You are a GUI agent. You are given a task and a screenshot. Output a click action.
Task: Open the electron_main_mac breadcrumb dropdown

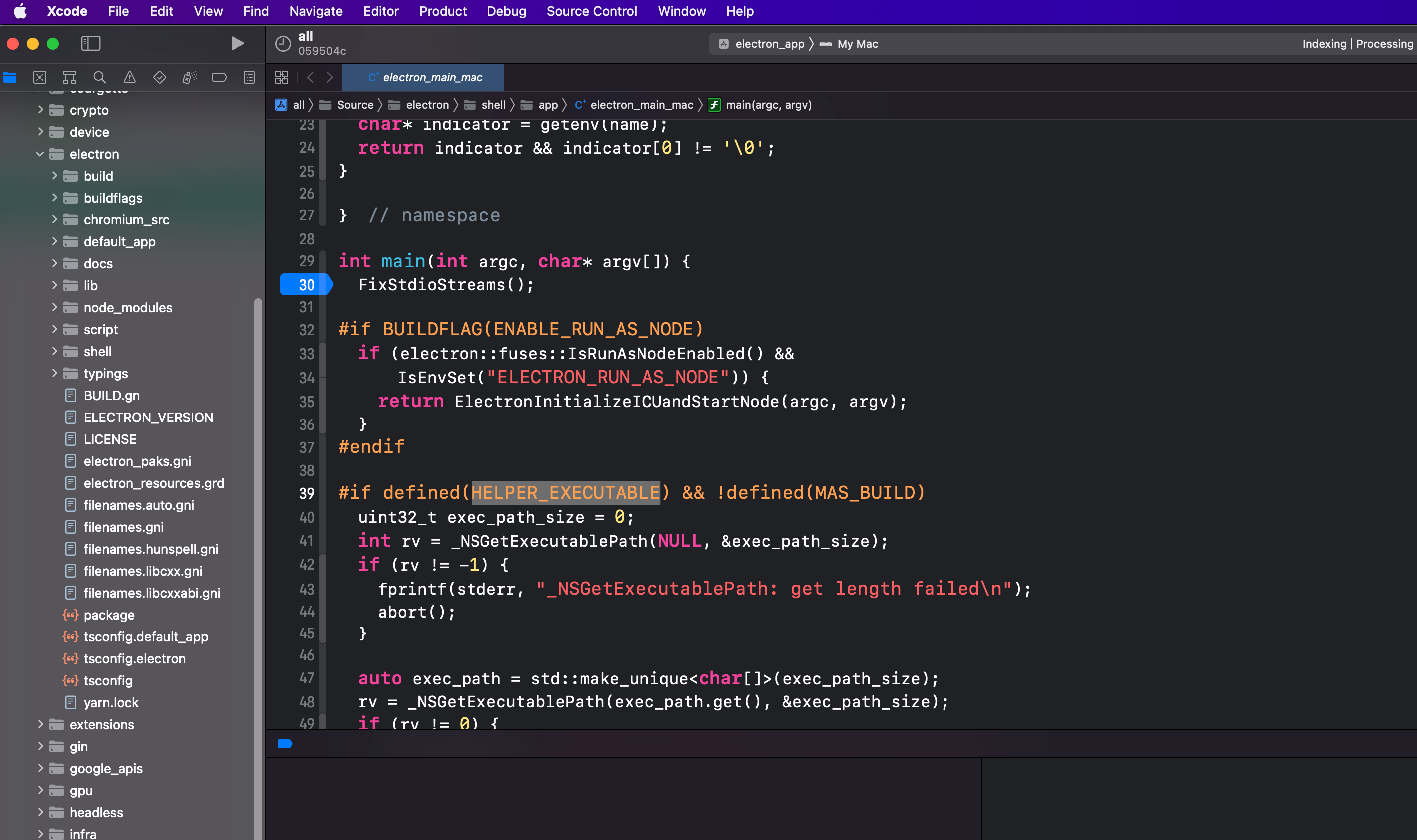point(634,105)
